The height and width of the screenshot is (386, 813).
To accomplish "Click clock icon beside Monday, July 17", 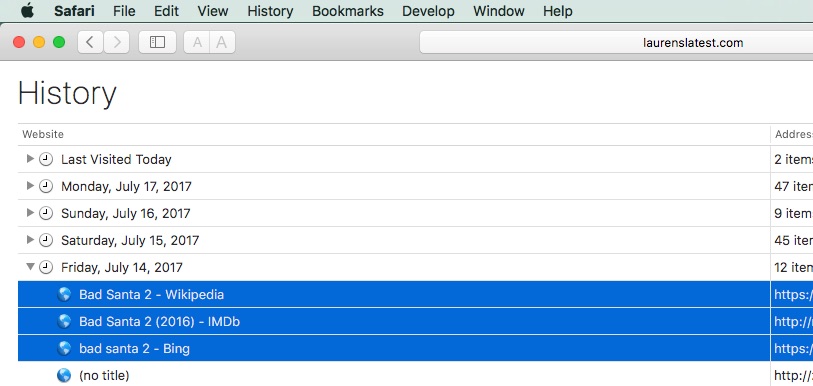I will (x=46, y=186).
